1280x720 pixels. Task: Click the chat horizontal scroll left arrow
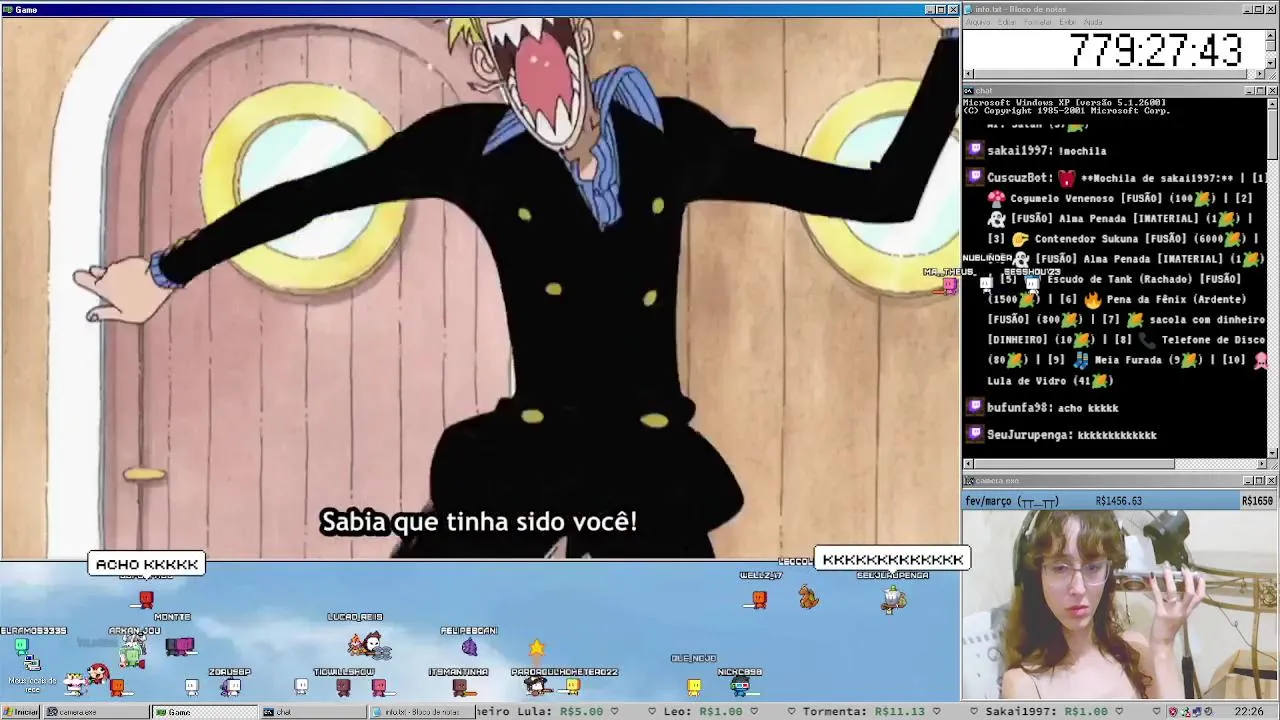click(968, 464)
